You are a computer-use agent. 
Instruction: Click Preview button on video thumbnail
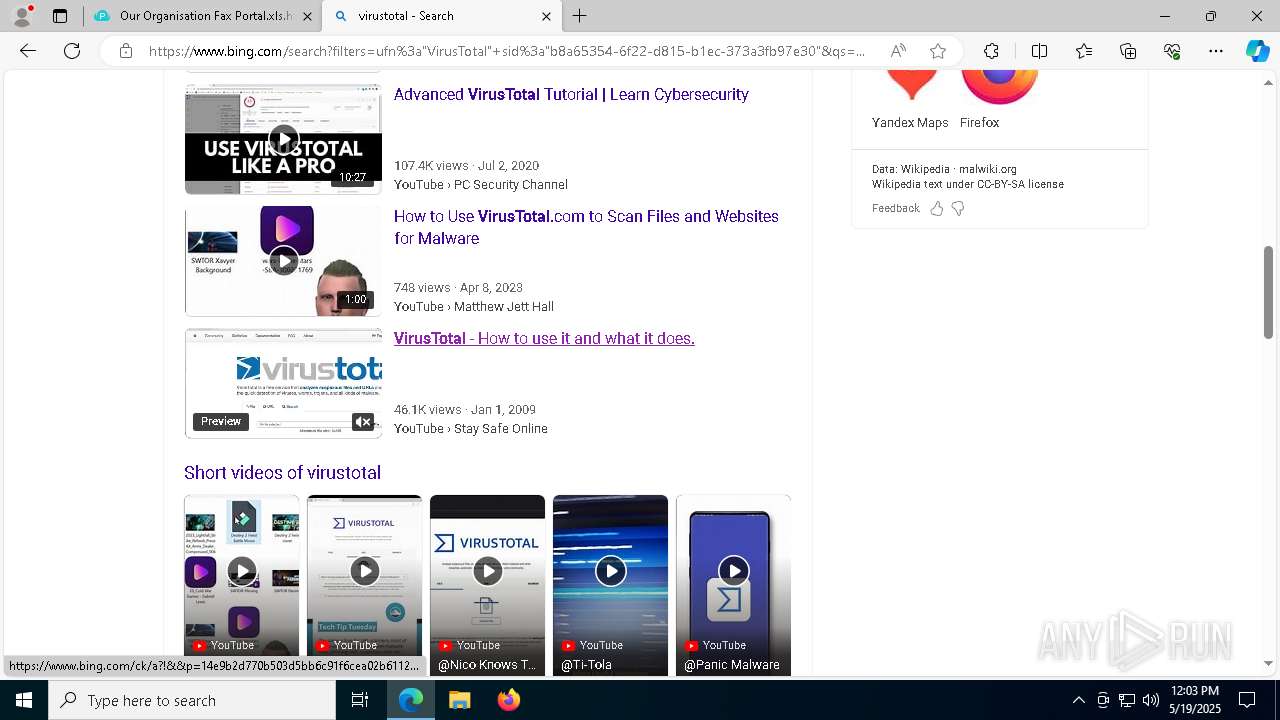[221, 422]
